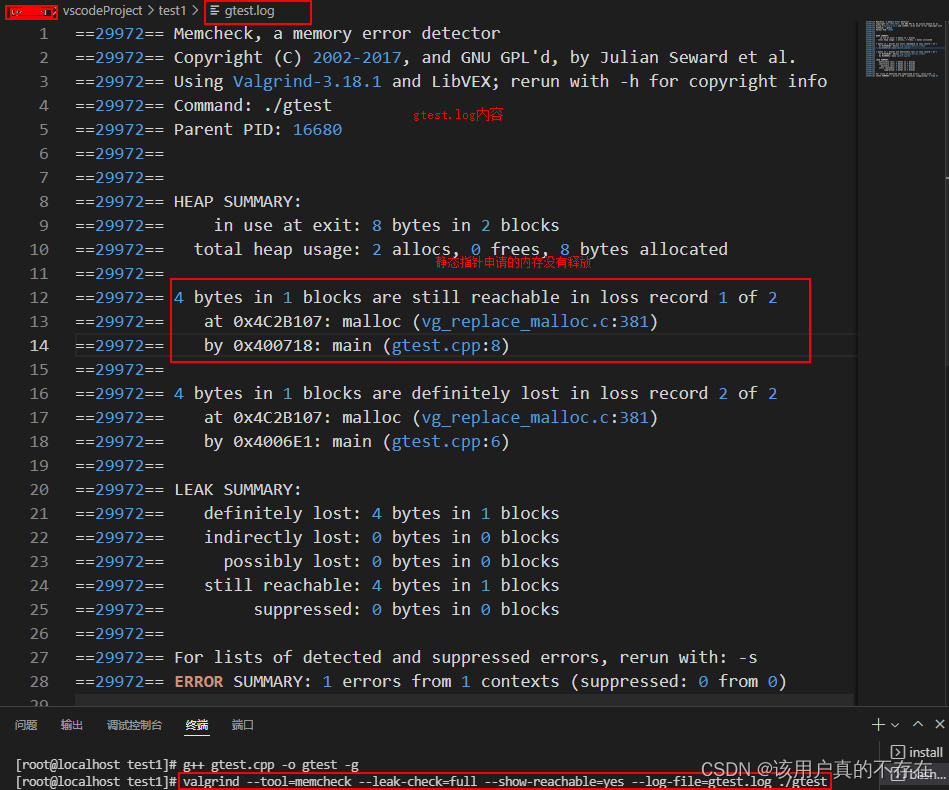The image size is (949, 790).
Task: Click the 'ERROR' word on line 28
Action: [199, 682]
